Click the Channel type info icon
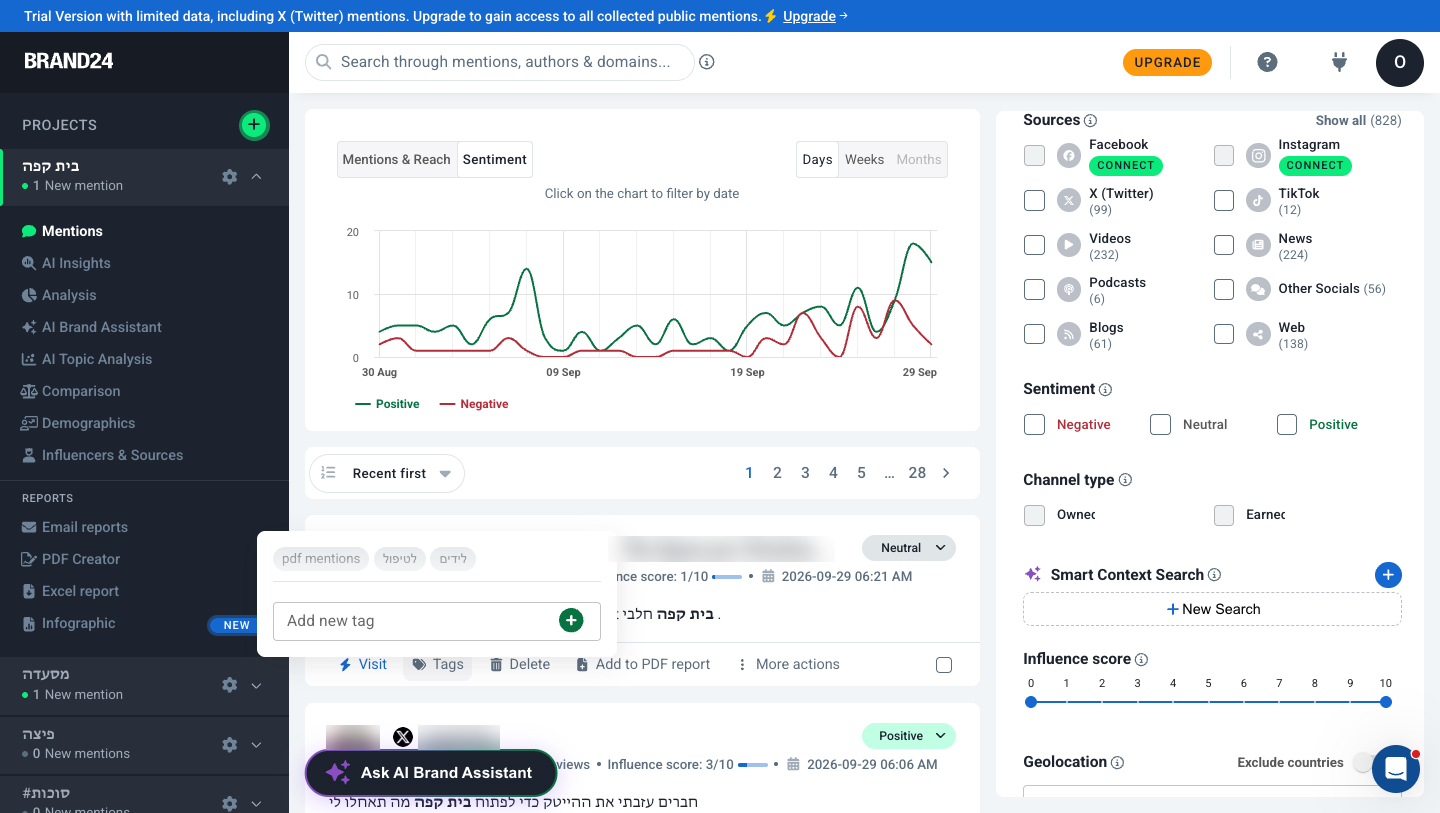Image resolution: width=1440 pixels, height=813 pixels. [x=1125, y=480]
